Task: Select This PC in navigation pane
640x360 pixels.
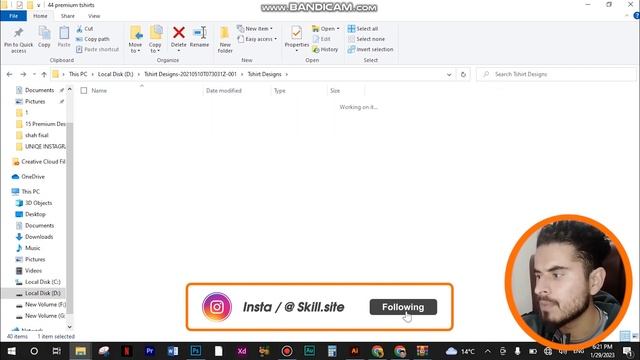Action: pos(26,191)
